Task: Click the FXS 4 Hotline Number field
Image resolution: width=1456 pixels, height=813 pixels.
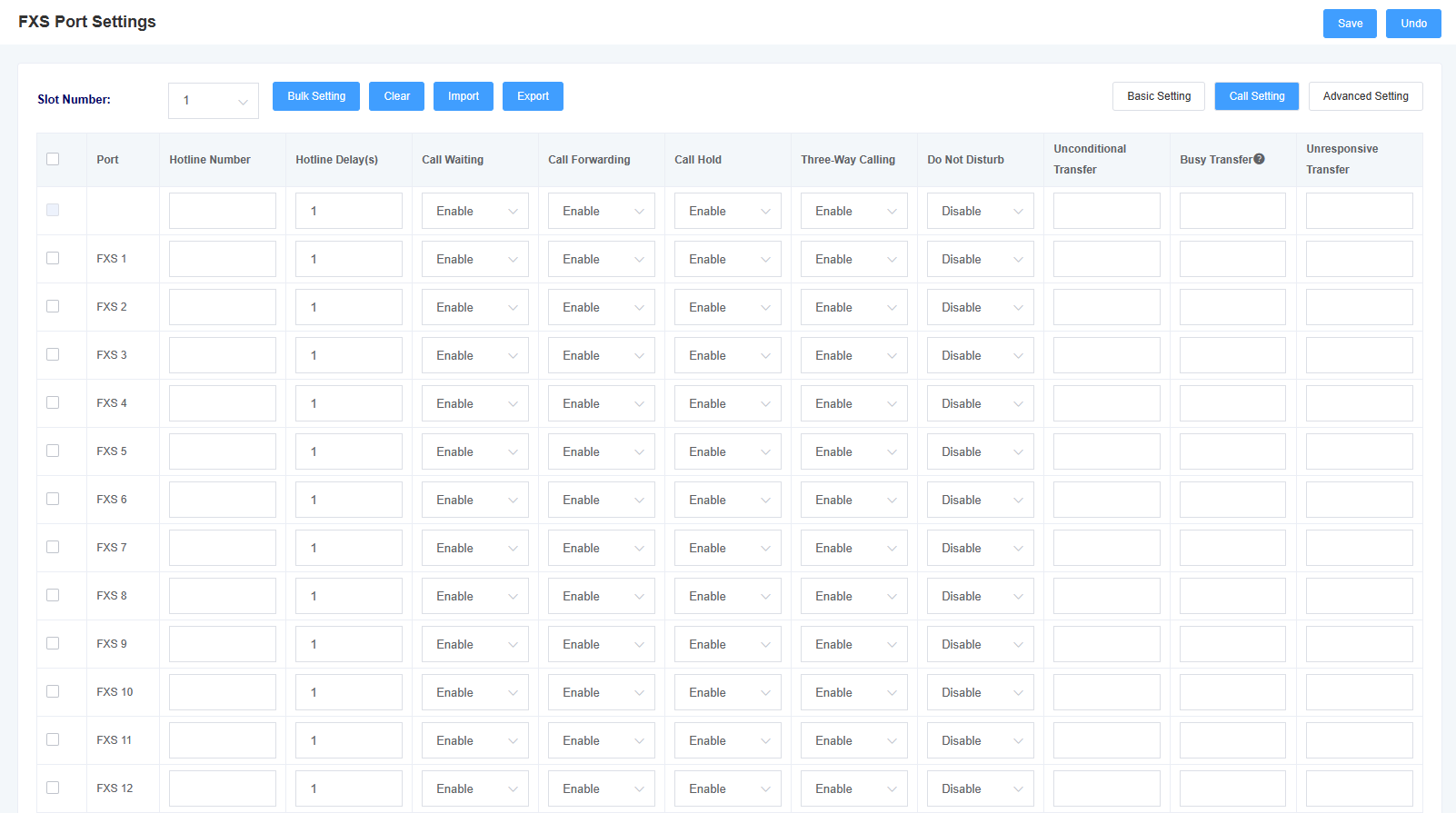Action: (x=223, y=403)
